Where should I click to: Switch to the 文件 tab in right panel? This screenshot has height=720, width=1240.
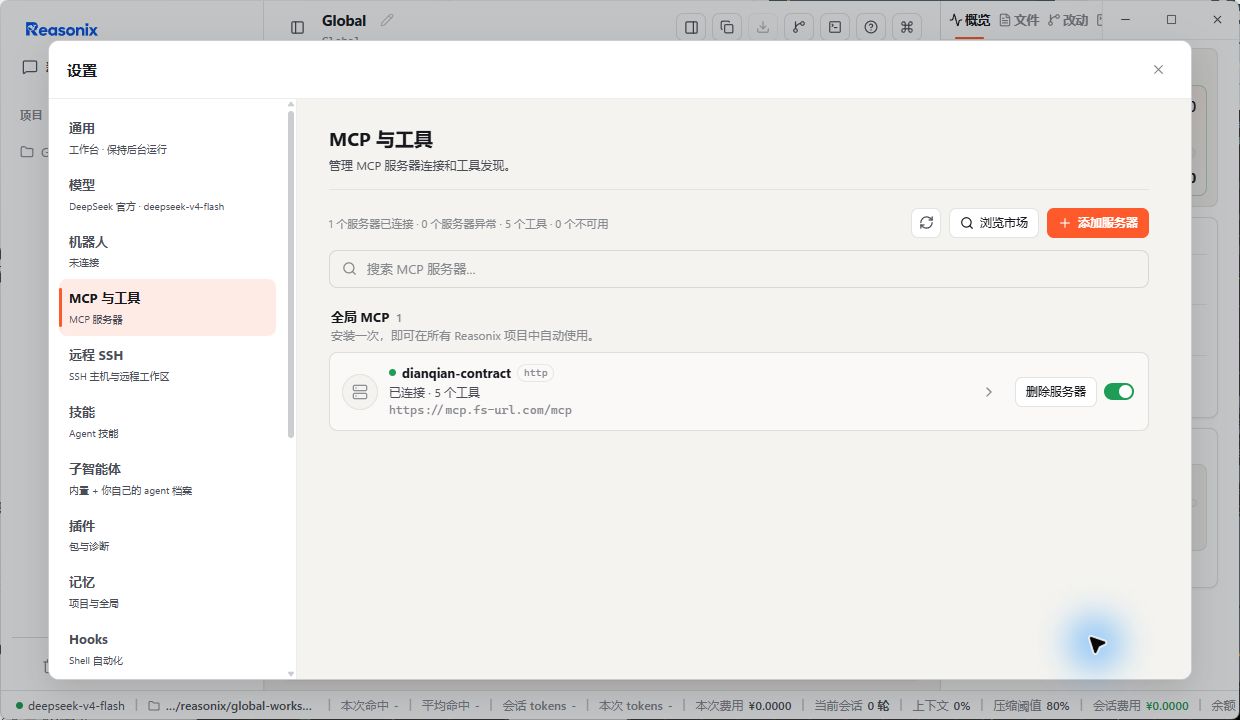(x=1019, y=20)
